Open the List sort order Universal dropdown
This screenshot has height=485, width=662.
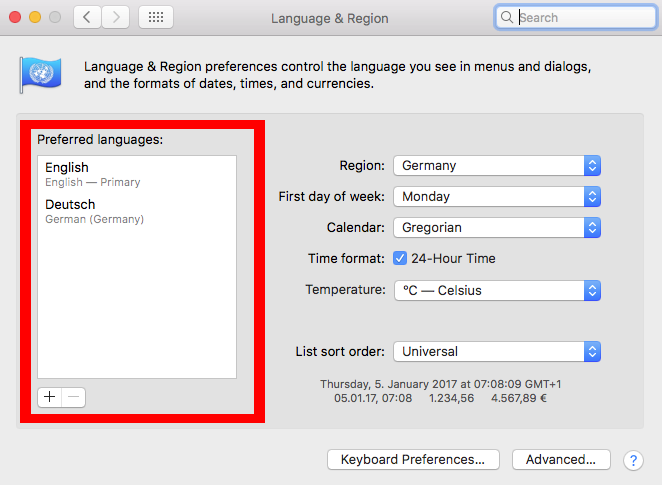pos(497,352)
